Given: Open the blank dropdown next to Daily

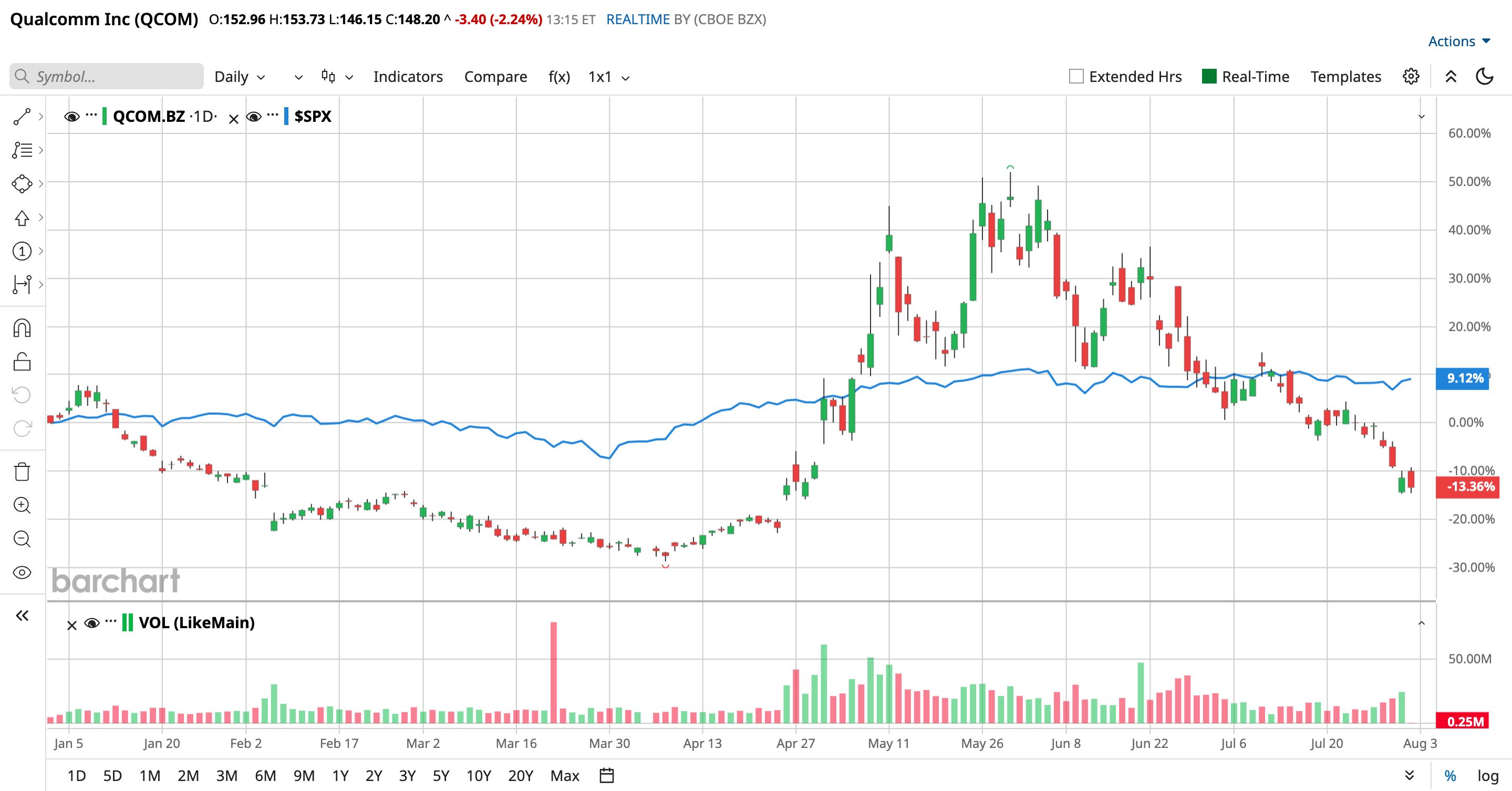Looking at the screenshot, I should [299, 77].
